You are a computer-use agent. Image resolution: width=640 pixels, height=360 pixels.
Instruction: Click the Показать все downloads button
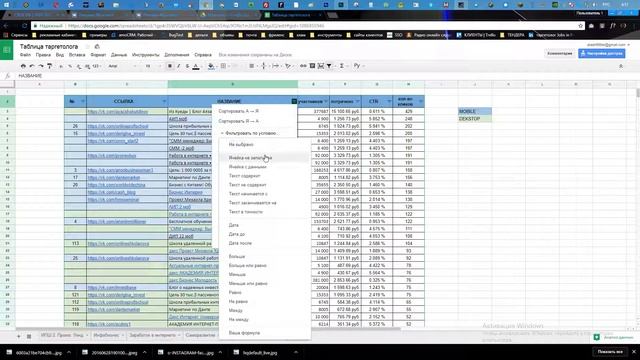610,352
